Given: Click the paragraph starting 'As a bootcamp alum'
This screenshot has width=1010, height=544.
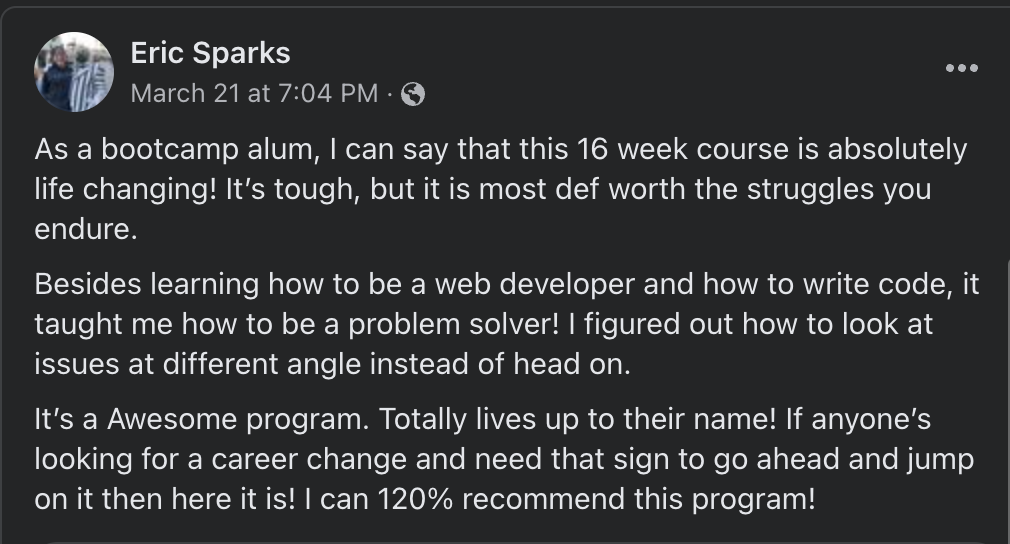Looking at the screenshot, I should click(500, 189).
